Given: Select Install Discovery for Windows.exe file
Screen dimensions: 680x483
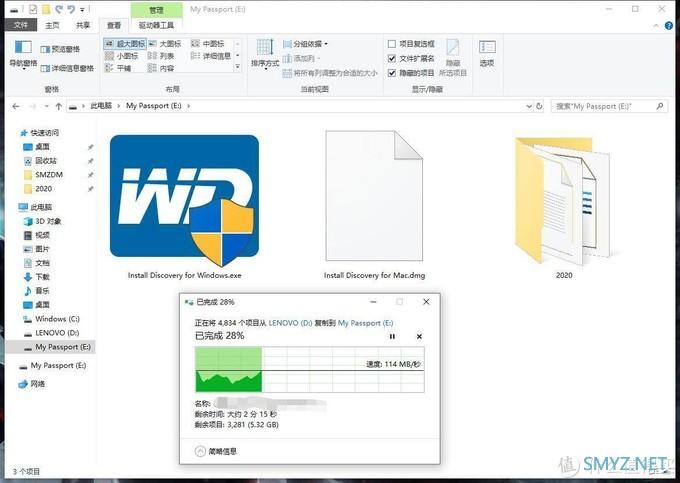Looking at the screenshot, I should [x=184, y=206].
